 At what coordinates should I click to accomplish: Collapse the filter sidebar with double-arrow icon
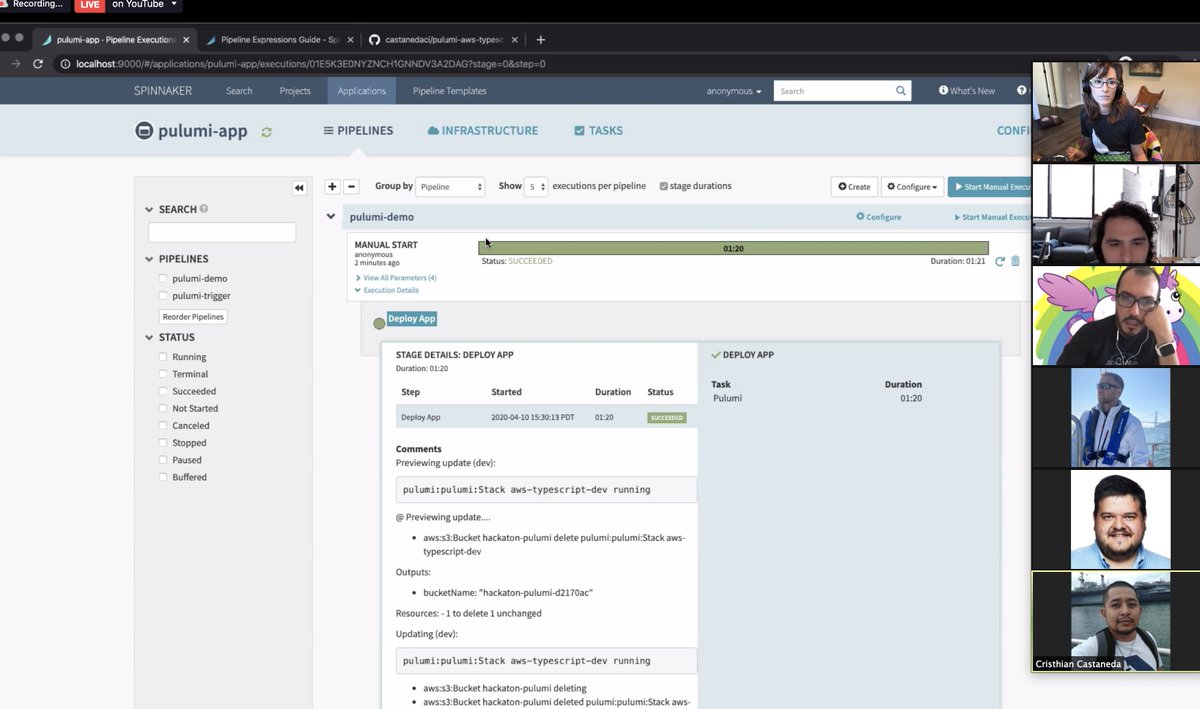298,188
